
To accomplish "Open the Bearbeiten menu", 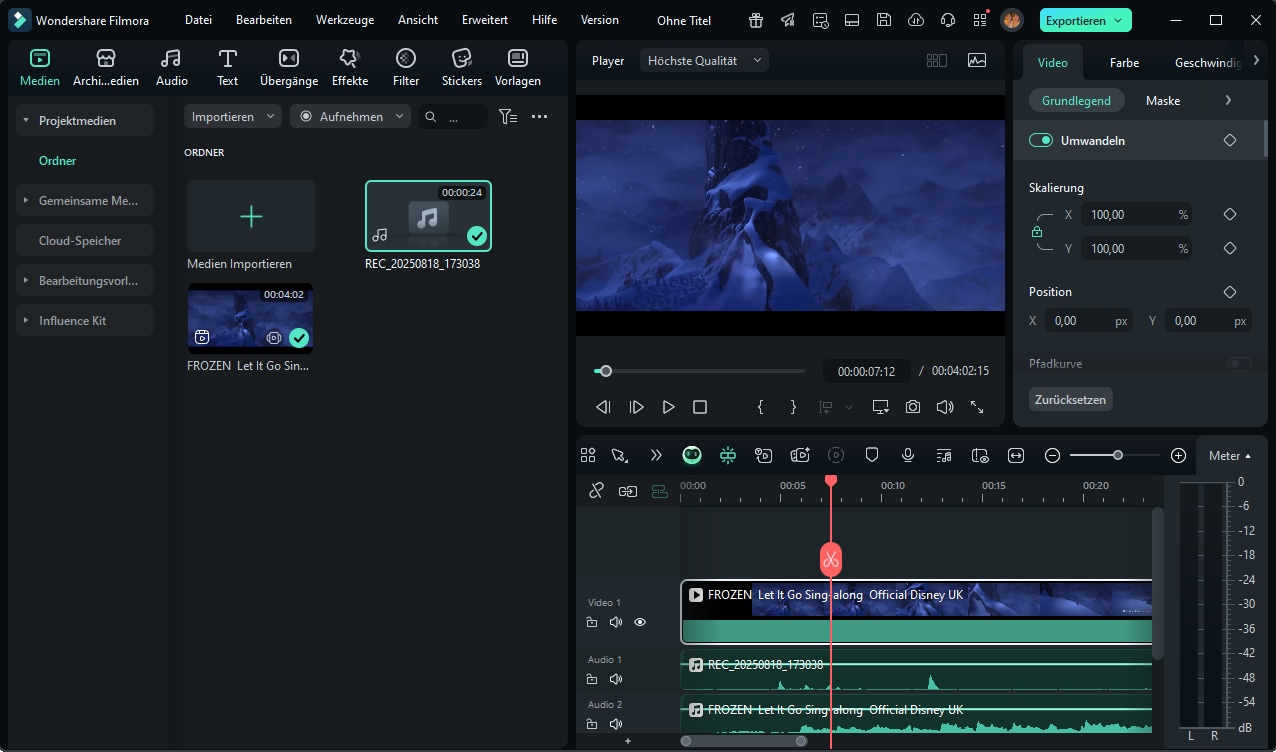I will click(x=264, y=20).
